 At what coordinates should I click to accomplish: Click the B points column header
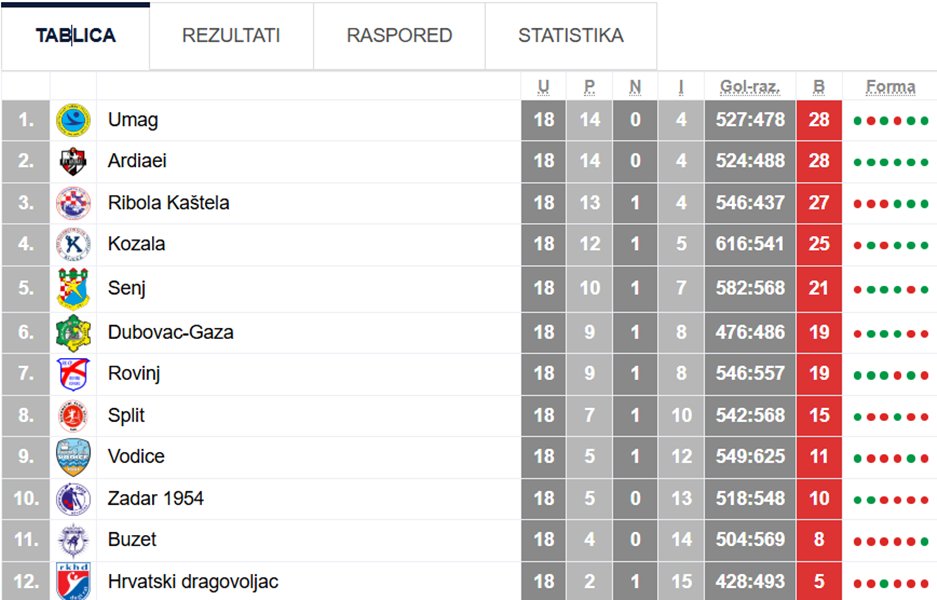[x=819, y=87]
